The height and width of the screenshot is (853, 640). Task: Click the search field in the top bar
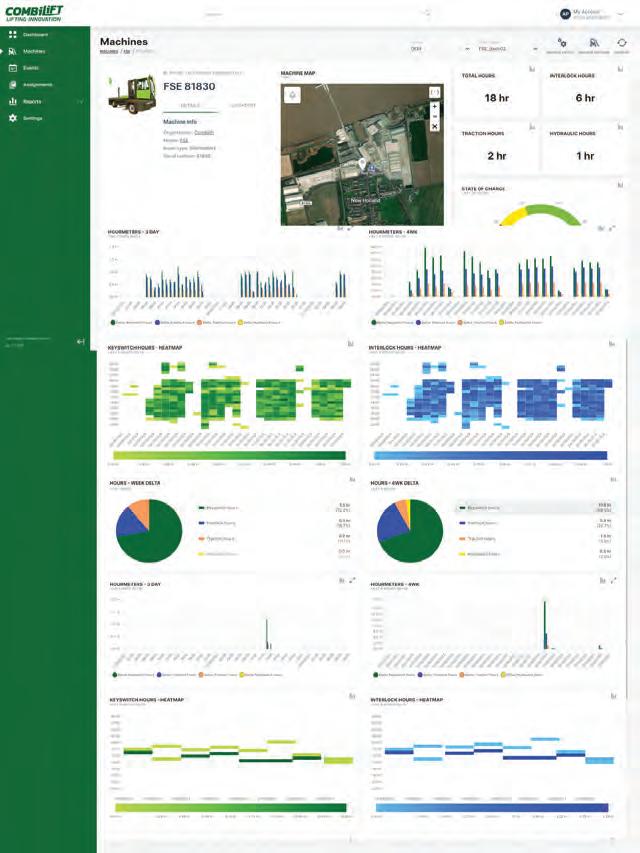pyautogui.click(x=316, y=14)
